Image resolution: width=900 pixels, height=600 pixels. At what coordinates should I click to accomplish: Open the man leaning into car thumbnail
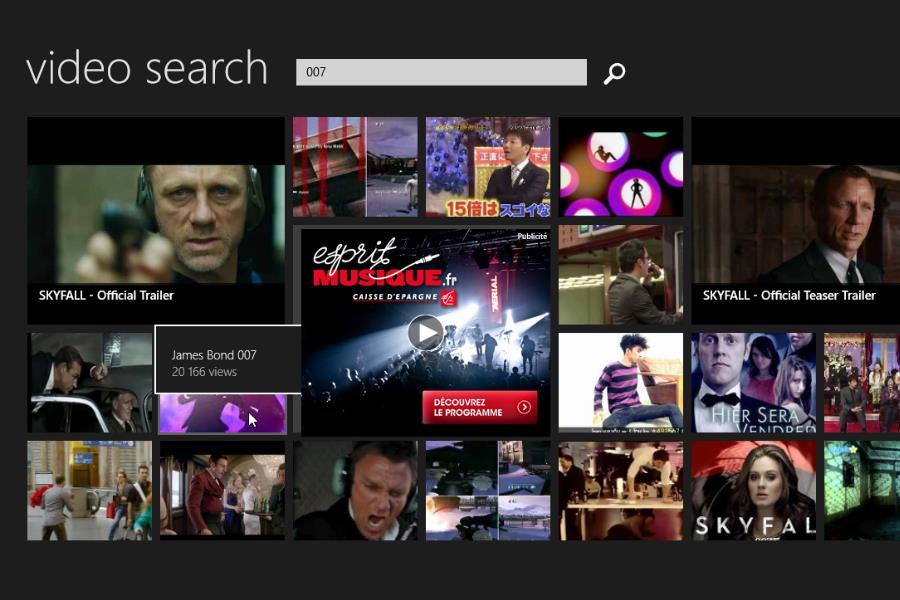click(90, 382)
